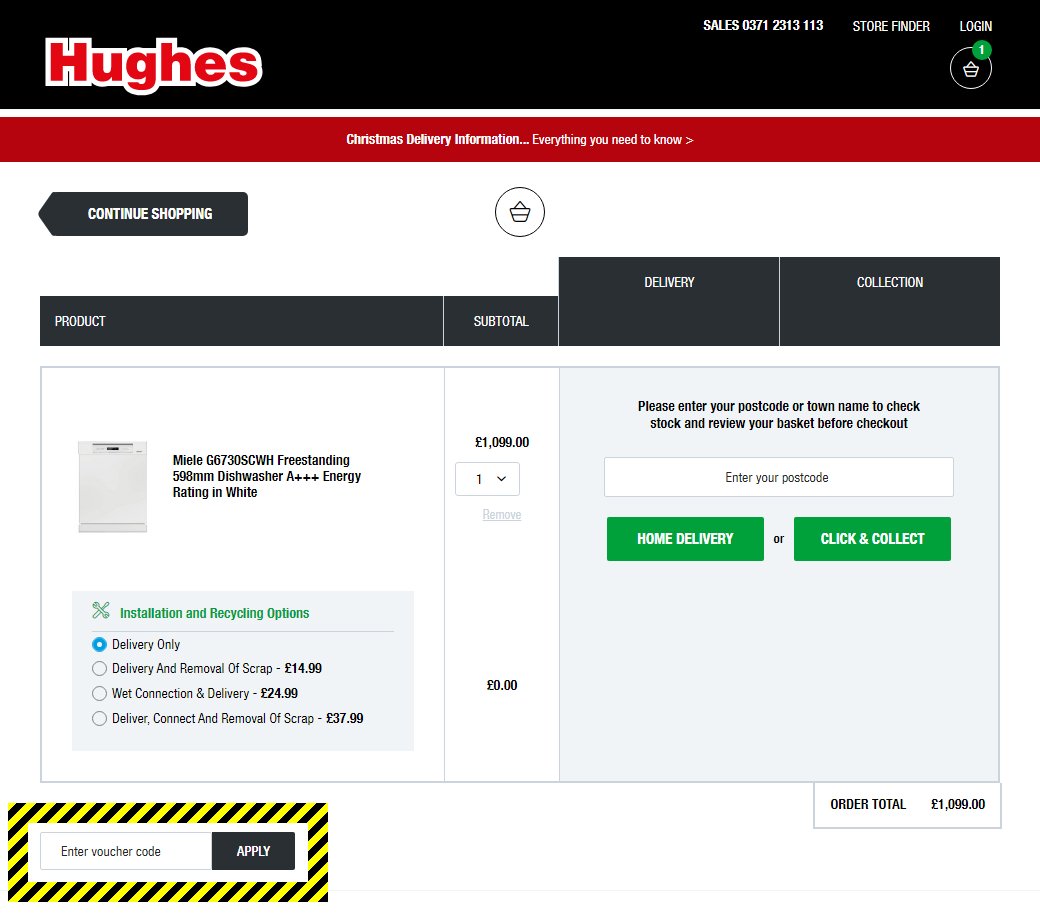This screenshot has width=1040, height=920.
Task: Switch to the Collection tab
Action: click(889, 282)
